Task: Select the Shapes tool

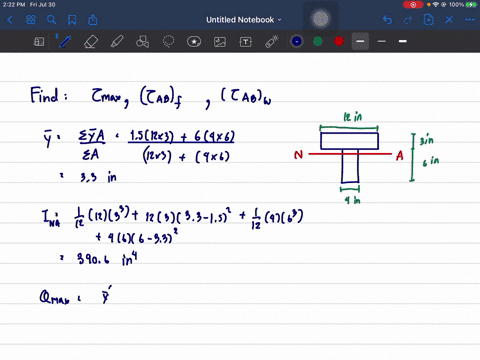Action: [142, 42]
